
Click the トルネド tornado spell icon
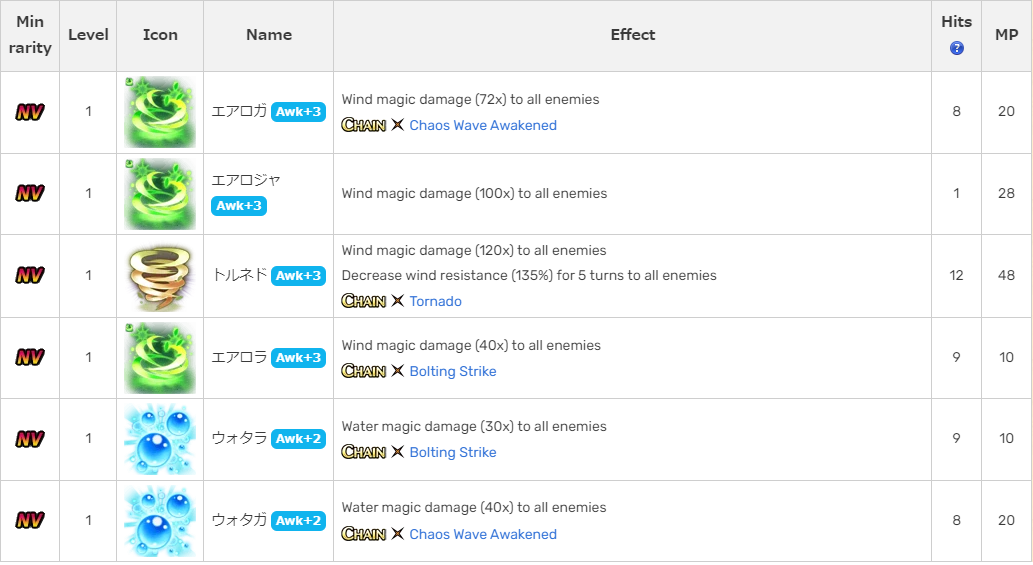point(160,275)
